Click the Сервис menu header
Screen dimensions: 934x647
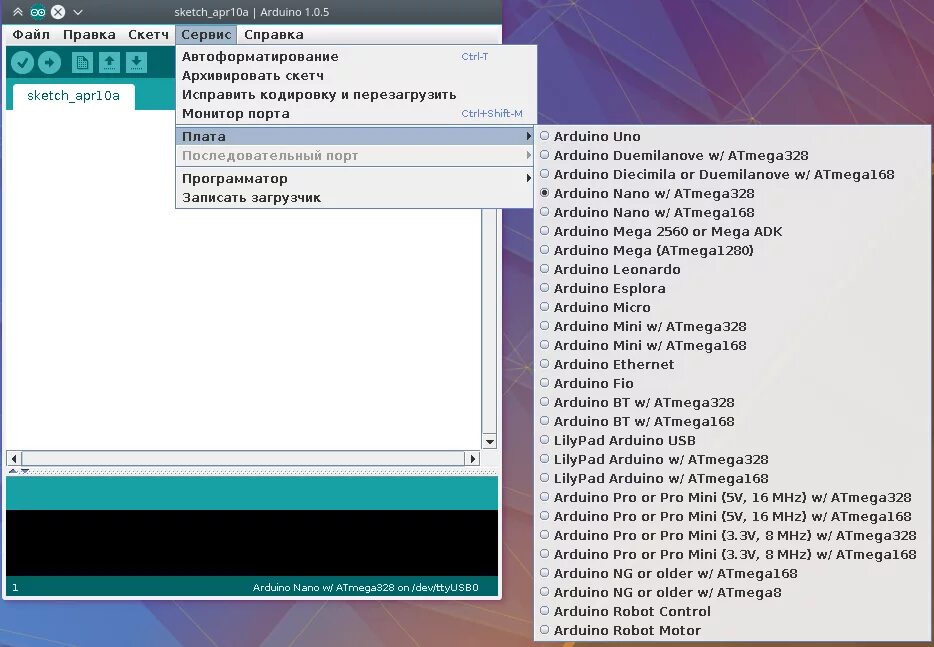pos(206,35)
